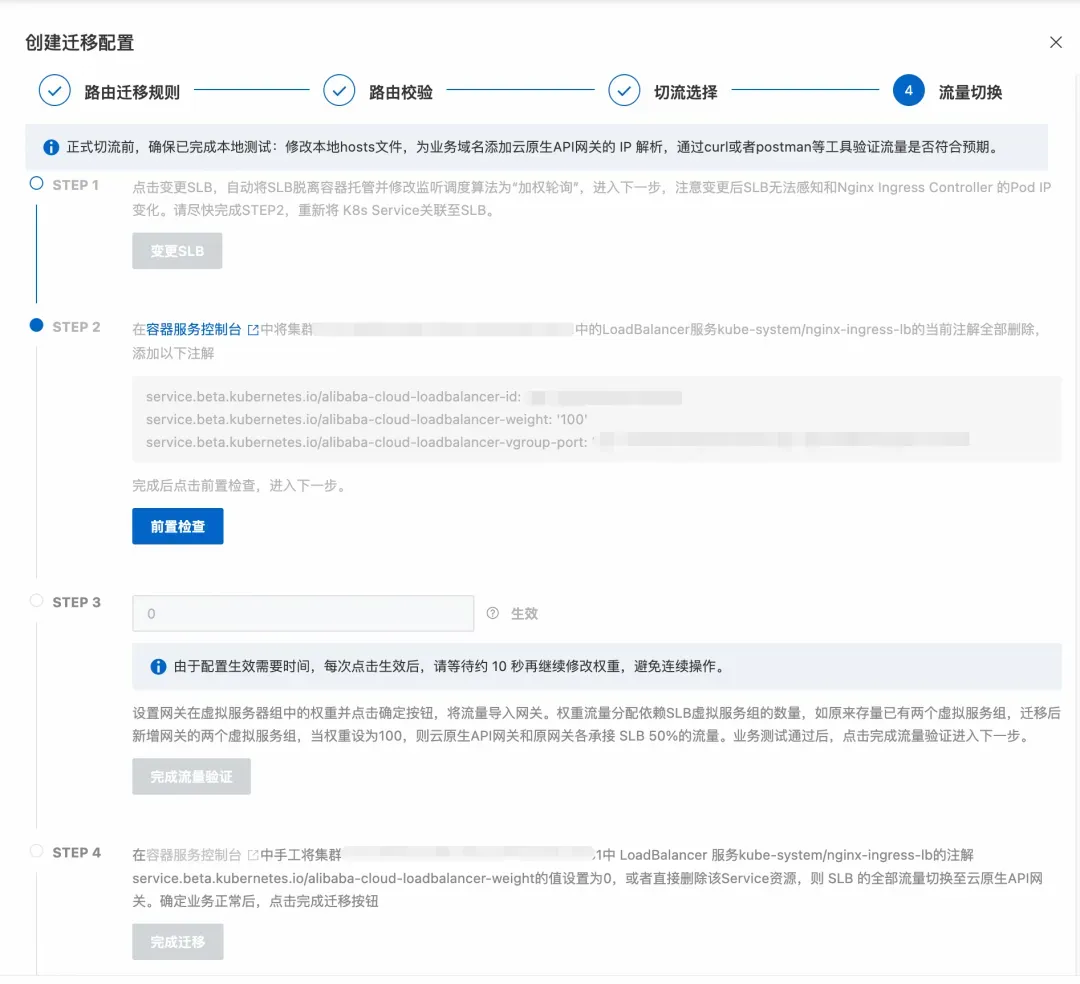Select the STEP 2 filled circle marker
The image size is (1080, 984).
(37, 326)
